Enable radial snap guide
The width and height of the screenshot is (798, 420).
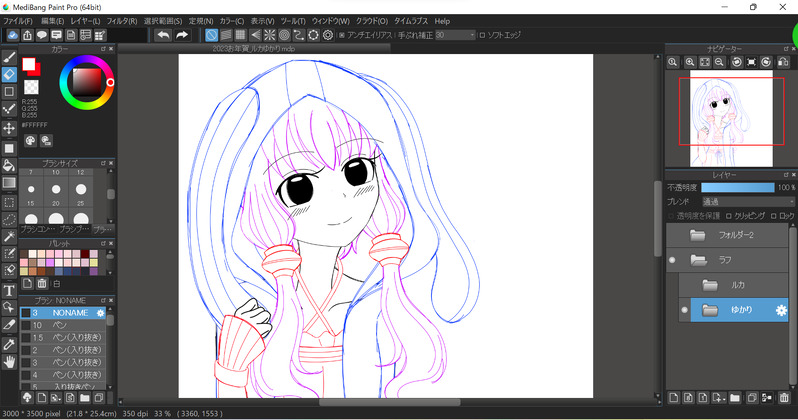[x=269, y=35]
